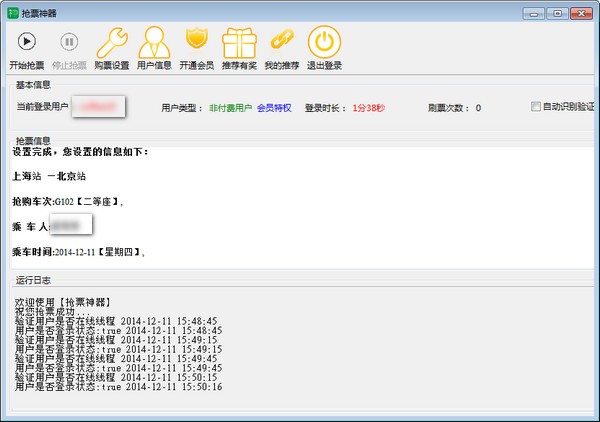Screen dimensions: 600x422
Task: Click the 刷票次数 counter value
Action: tap(477, 108)
